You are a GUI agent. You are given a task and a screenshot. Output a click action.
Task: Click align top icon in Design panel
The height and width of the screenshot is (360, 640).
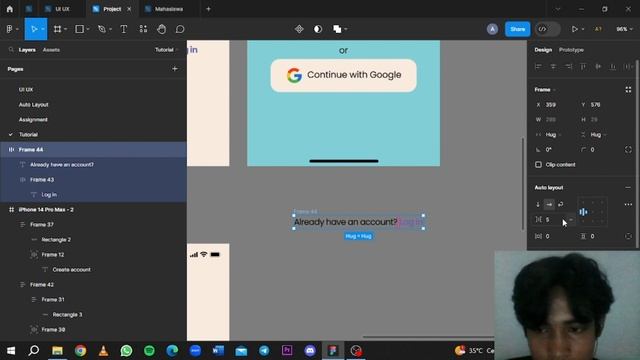pos(583,67)
